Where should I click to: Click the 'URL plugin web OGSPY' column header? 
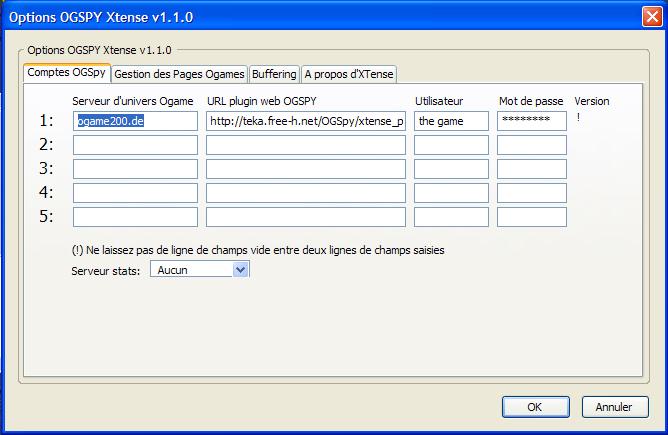tap(262, 101)
